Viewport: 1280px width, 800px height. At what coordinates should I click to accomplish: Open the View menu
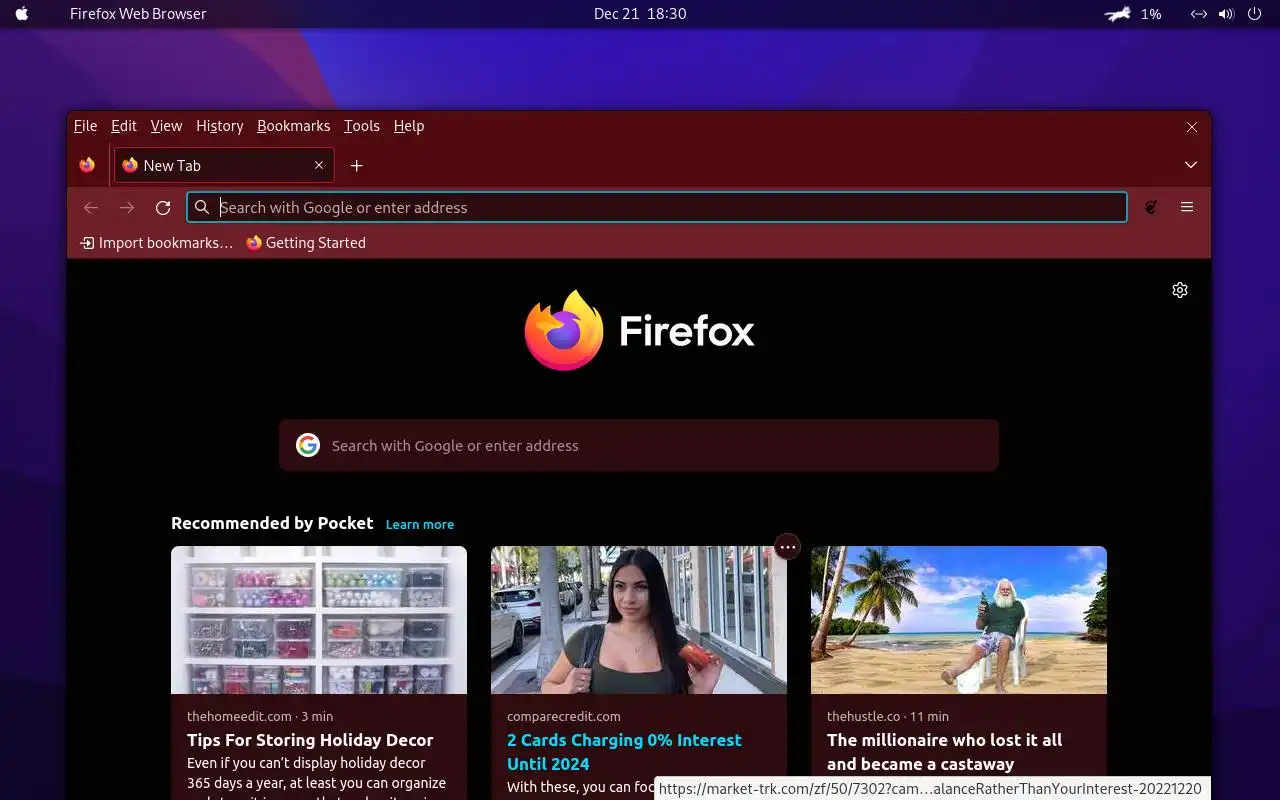pyautogui.click(x=166, y=126)
